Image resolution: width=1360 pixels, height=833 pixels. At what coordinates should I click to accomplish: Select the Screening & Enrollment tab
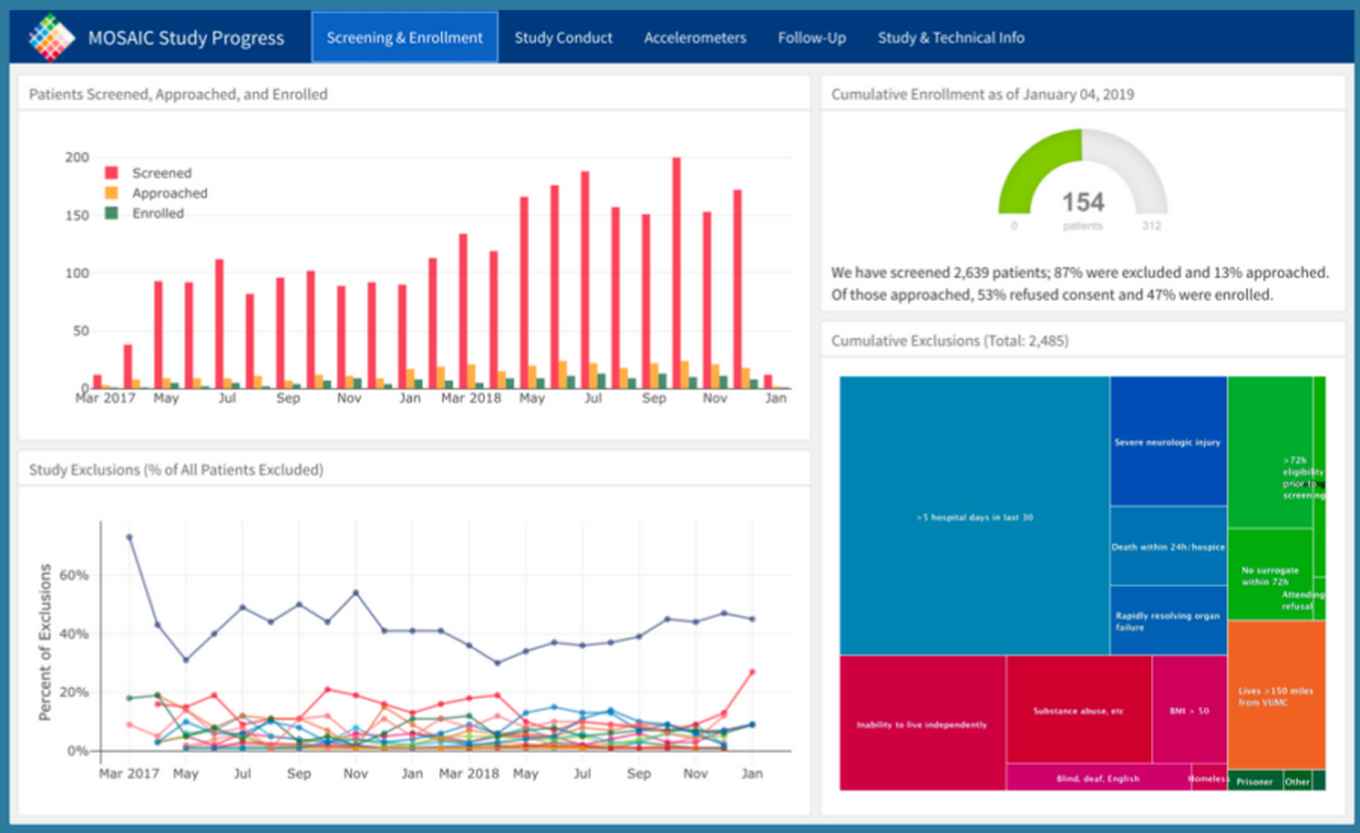click(403, 37)
